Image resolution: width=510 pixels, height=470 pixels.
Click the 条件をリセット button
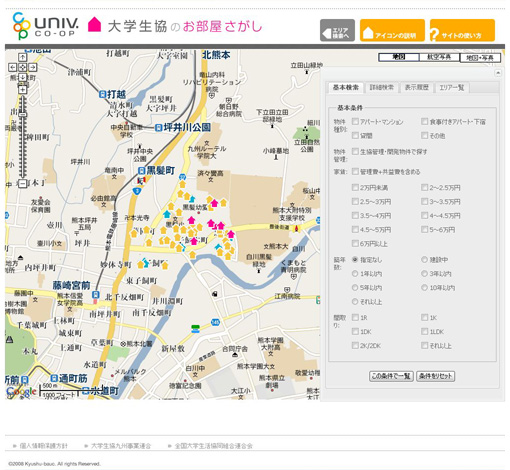(x=436, y=376)
